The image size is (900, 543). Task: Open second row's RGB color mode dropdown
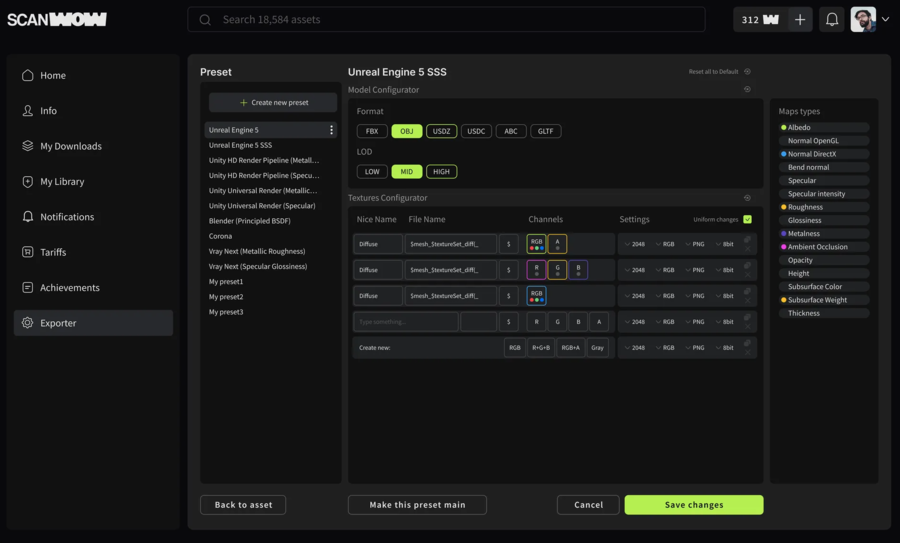665,270
